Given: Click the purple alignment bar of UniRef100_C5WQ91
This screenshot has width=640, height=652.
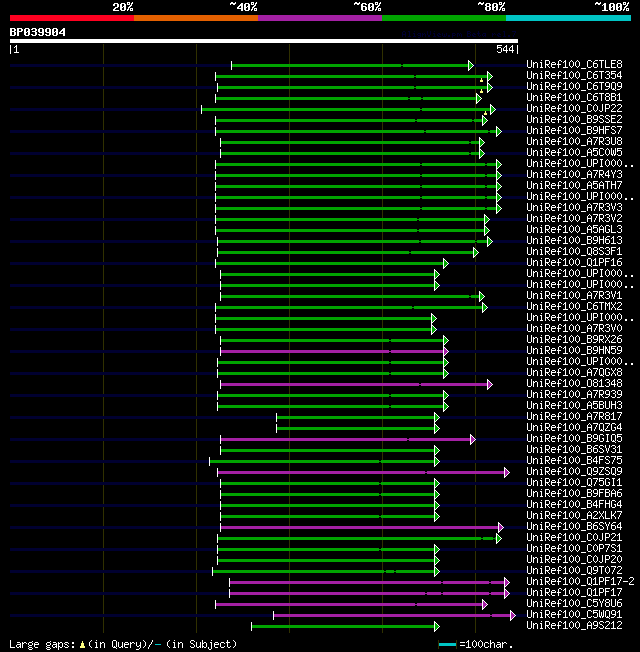Looking at the screenshot, I should pyautogui.click(x=394, y=615).
